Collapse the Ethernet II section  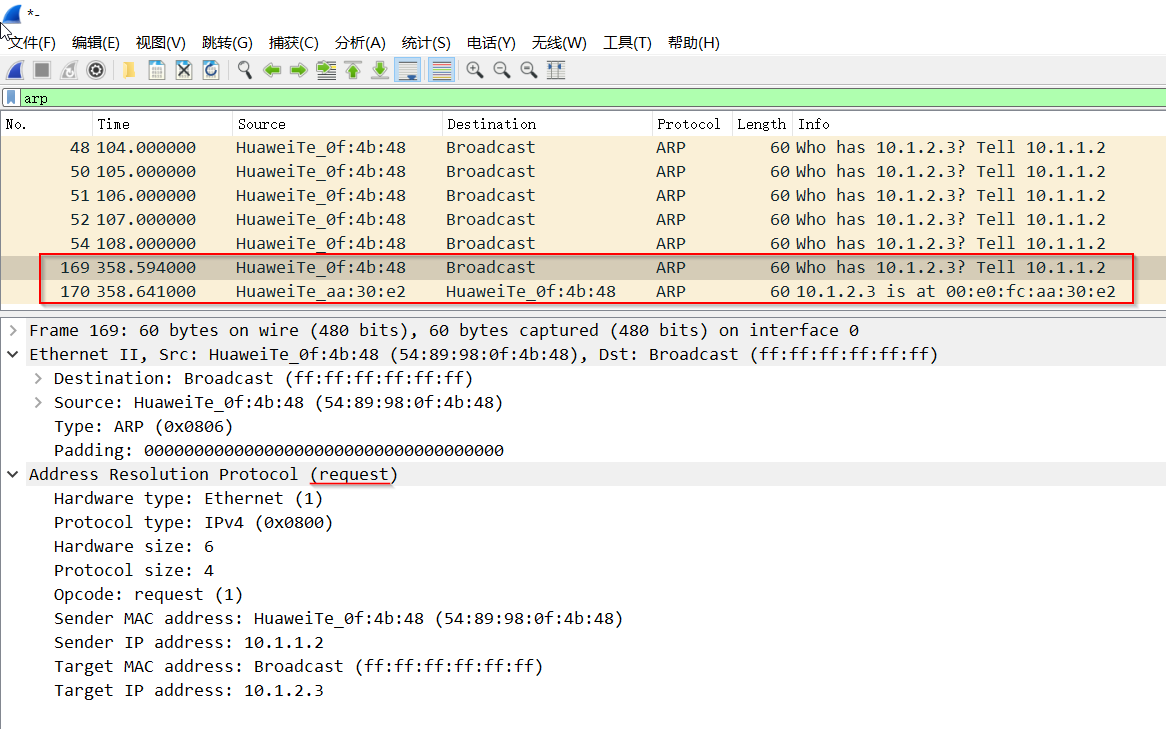[13, 355]
